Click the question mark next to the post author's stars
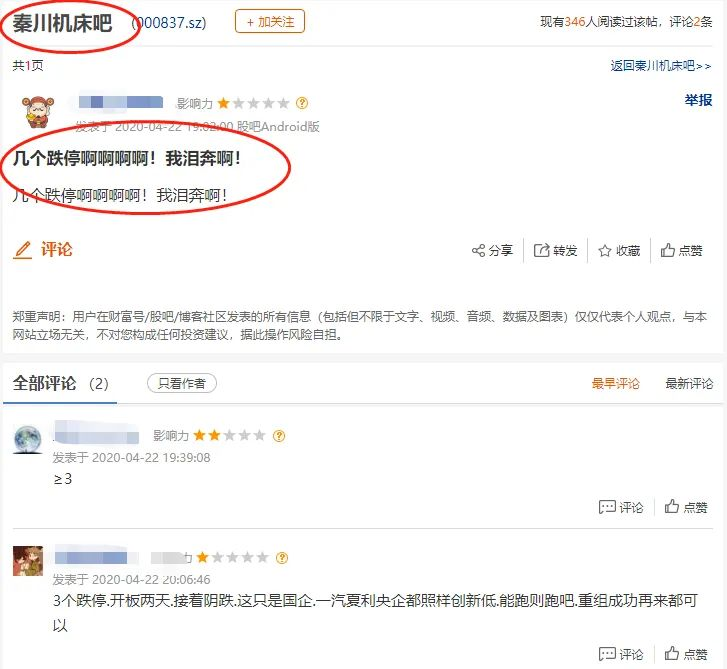Screen dimensions: 727x669 coord(302,103)
